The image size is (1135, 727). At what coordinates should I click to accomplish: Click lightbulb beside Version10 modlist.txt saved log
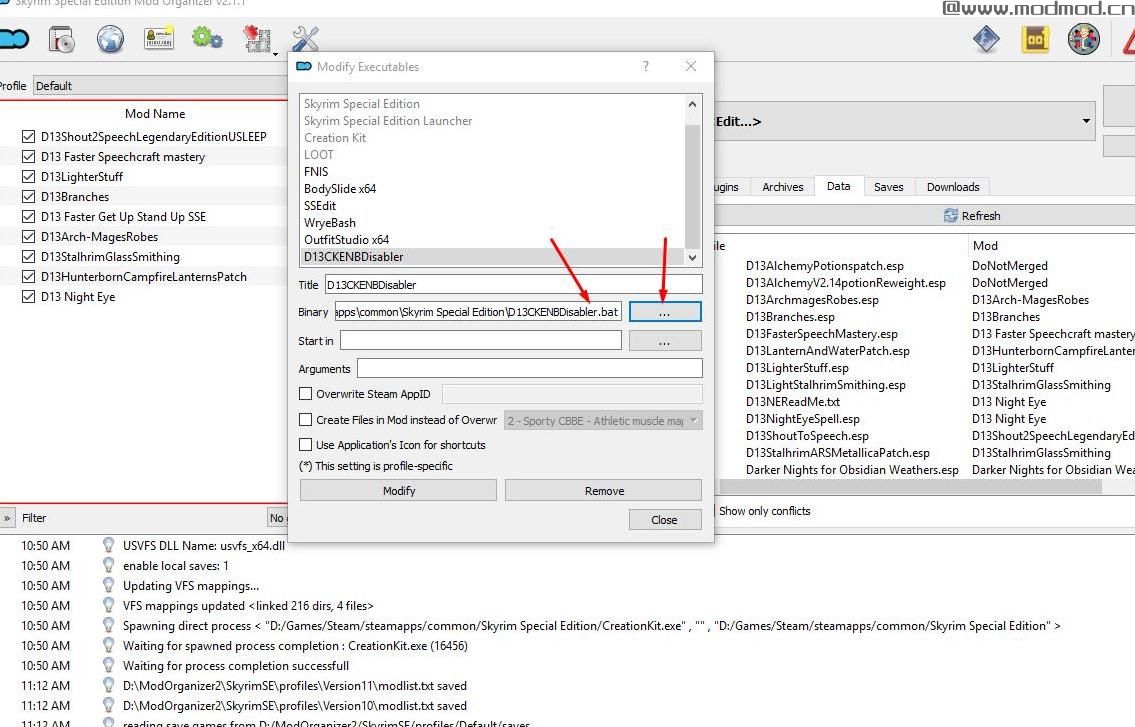click(x=109, y=705)
